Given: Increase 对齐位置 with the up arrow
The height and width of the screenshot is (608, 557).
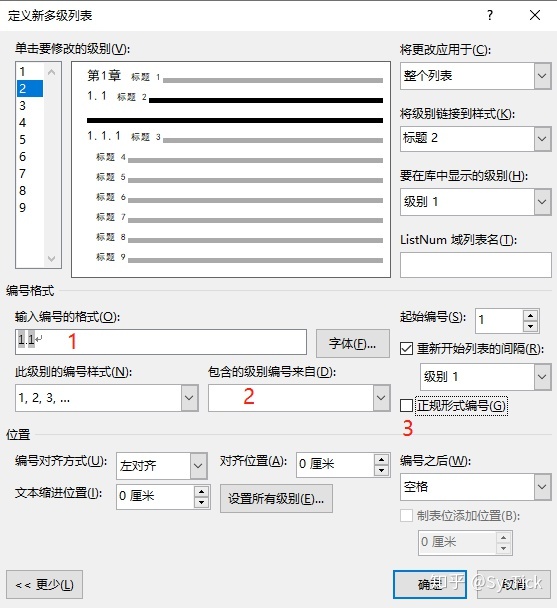Looking at the screenshot, I should pyautogui.click(x=382, y=459).
